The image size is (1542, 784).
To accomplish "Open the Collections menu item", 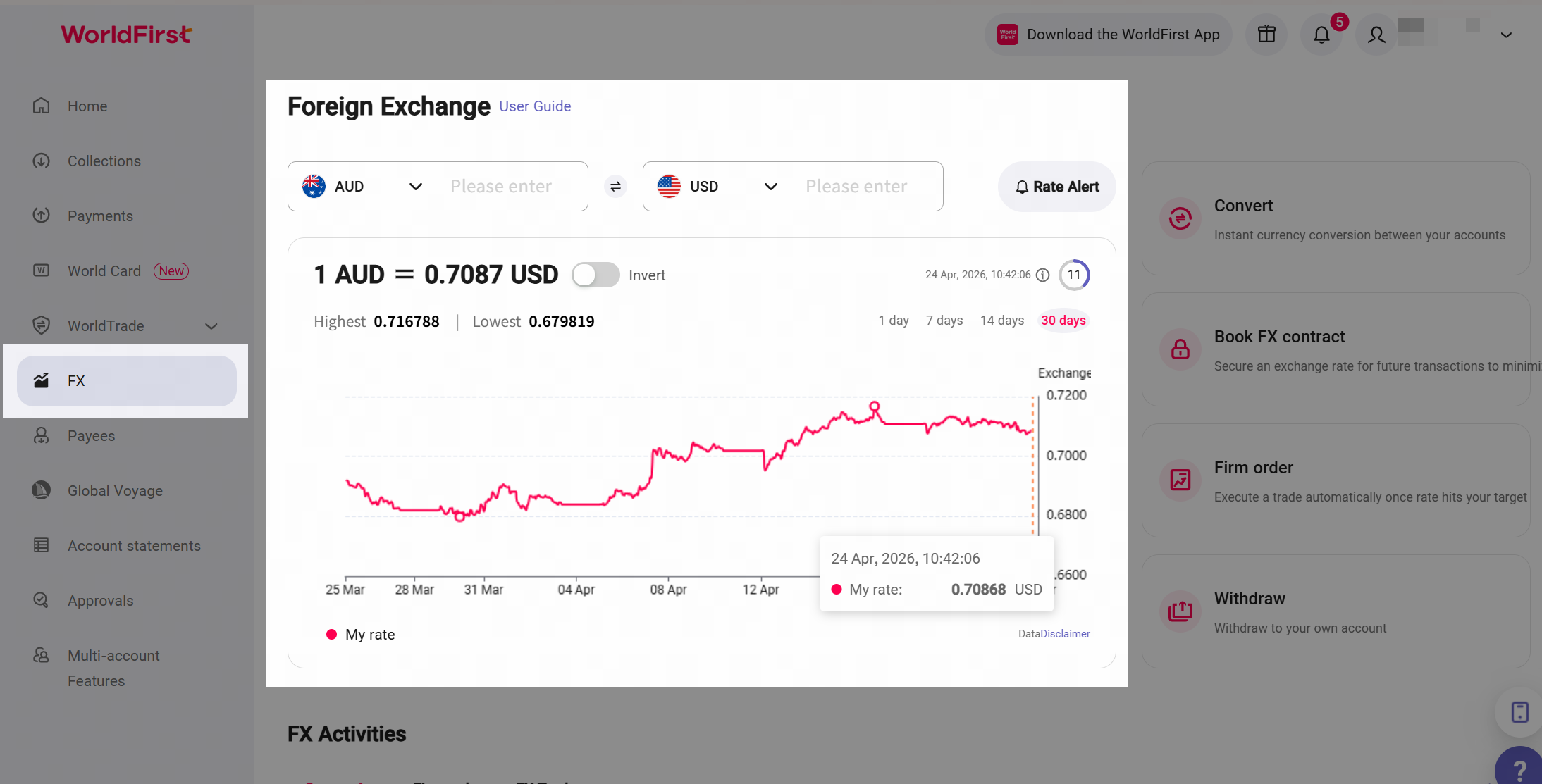I will pyautogui.click(x=127, y=161).
